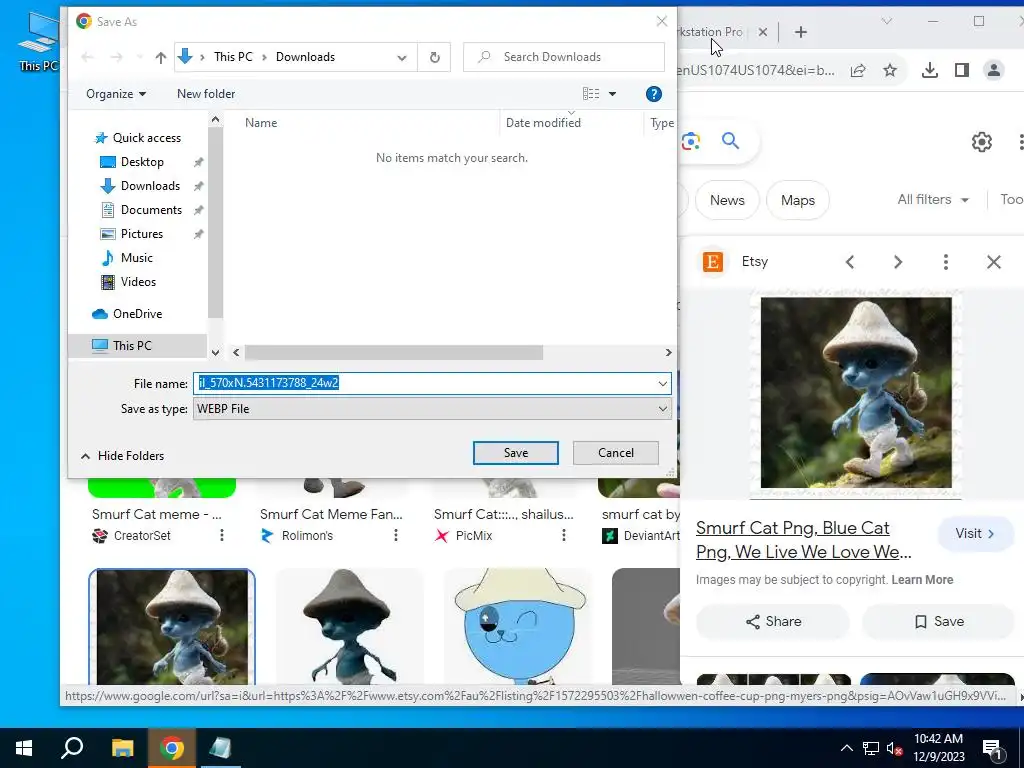Click the Search Downloads box
The image size is (1024, 768).
564,57
